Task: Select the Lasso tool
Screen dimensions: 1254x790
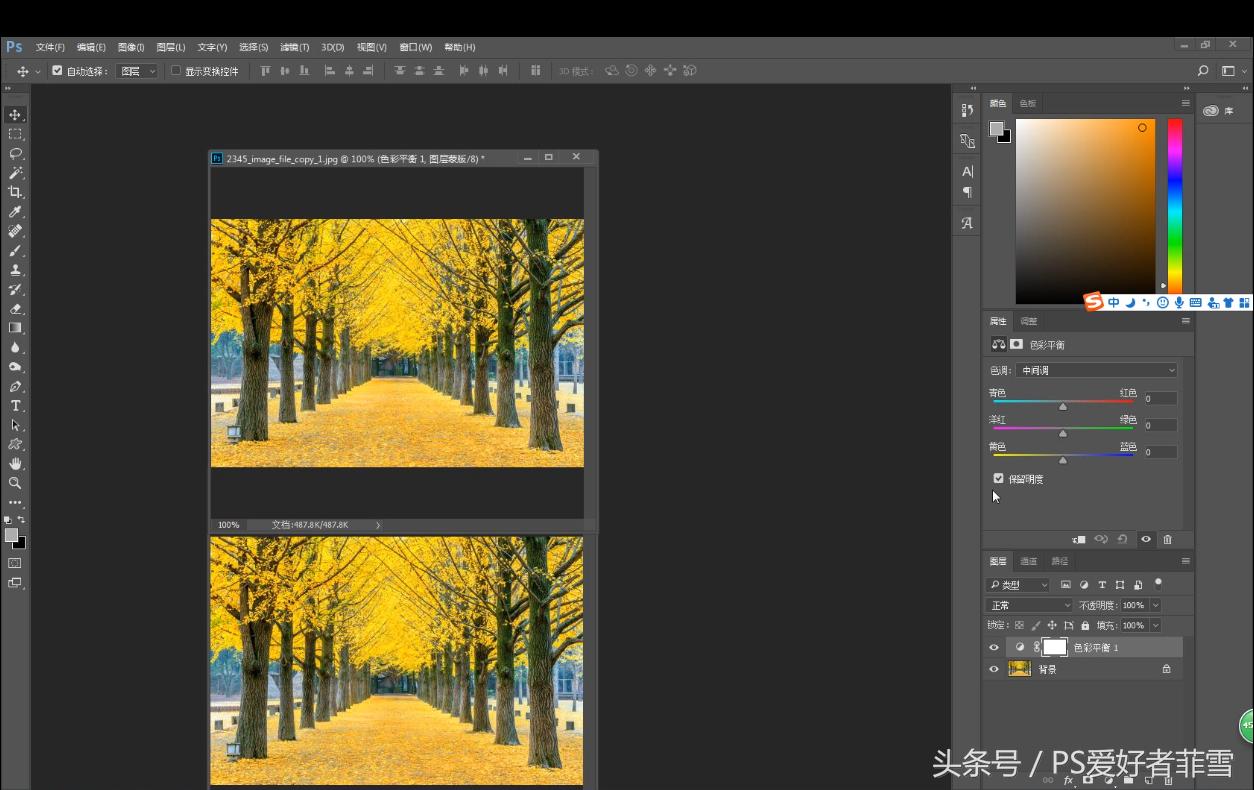Action: (x=16, y=153)
